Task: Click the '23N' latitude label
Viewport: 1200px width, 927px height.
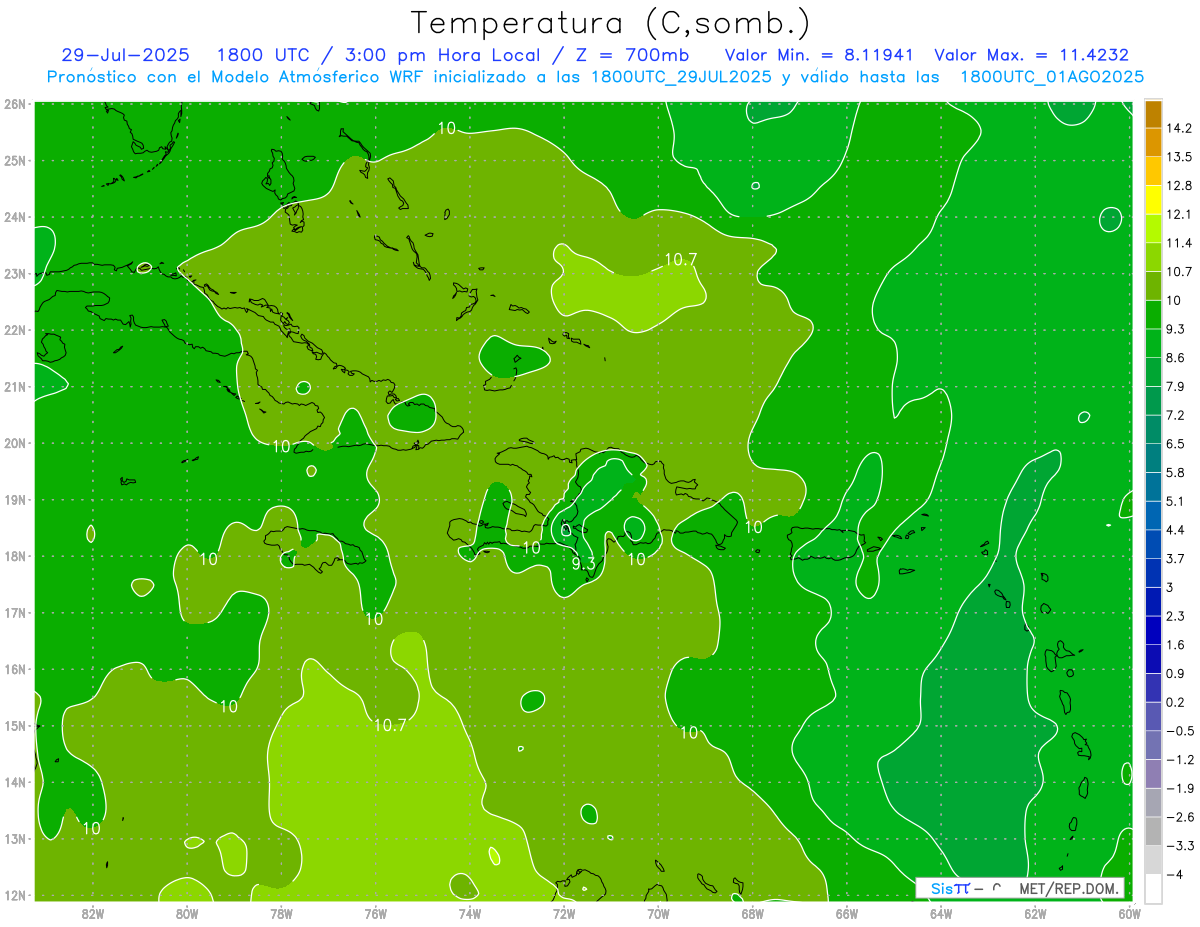Action: click(15, 273)
